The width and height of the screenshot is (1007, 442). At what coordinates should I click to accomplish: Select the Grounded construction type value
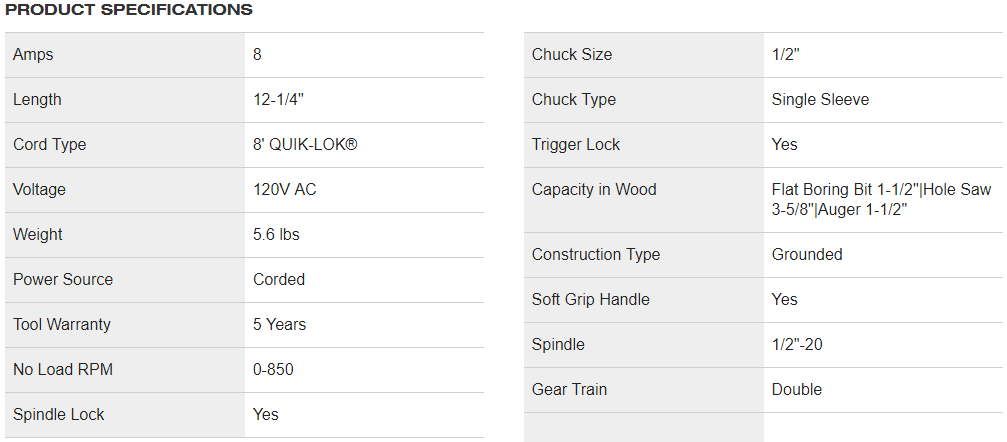click(807, 254)
